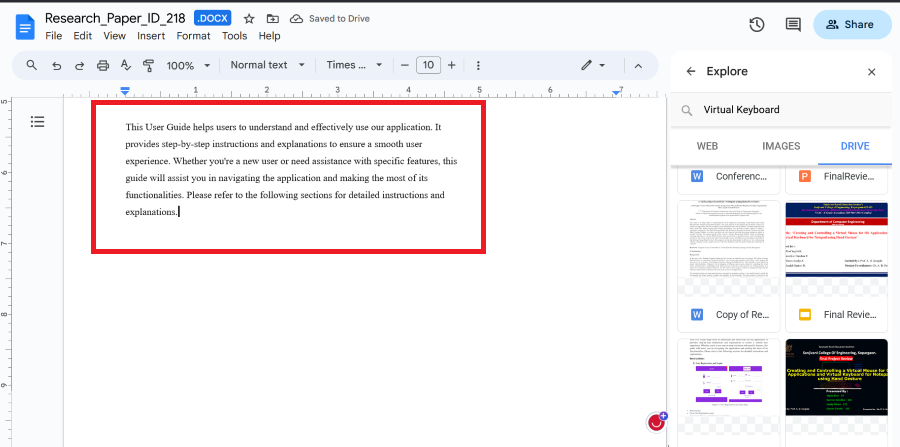The width and height of the screenshot is (900, 447).
Task: Open the Help menu
Action: pos(269,36)
